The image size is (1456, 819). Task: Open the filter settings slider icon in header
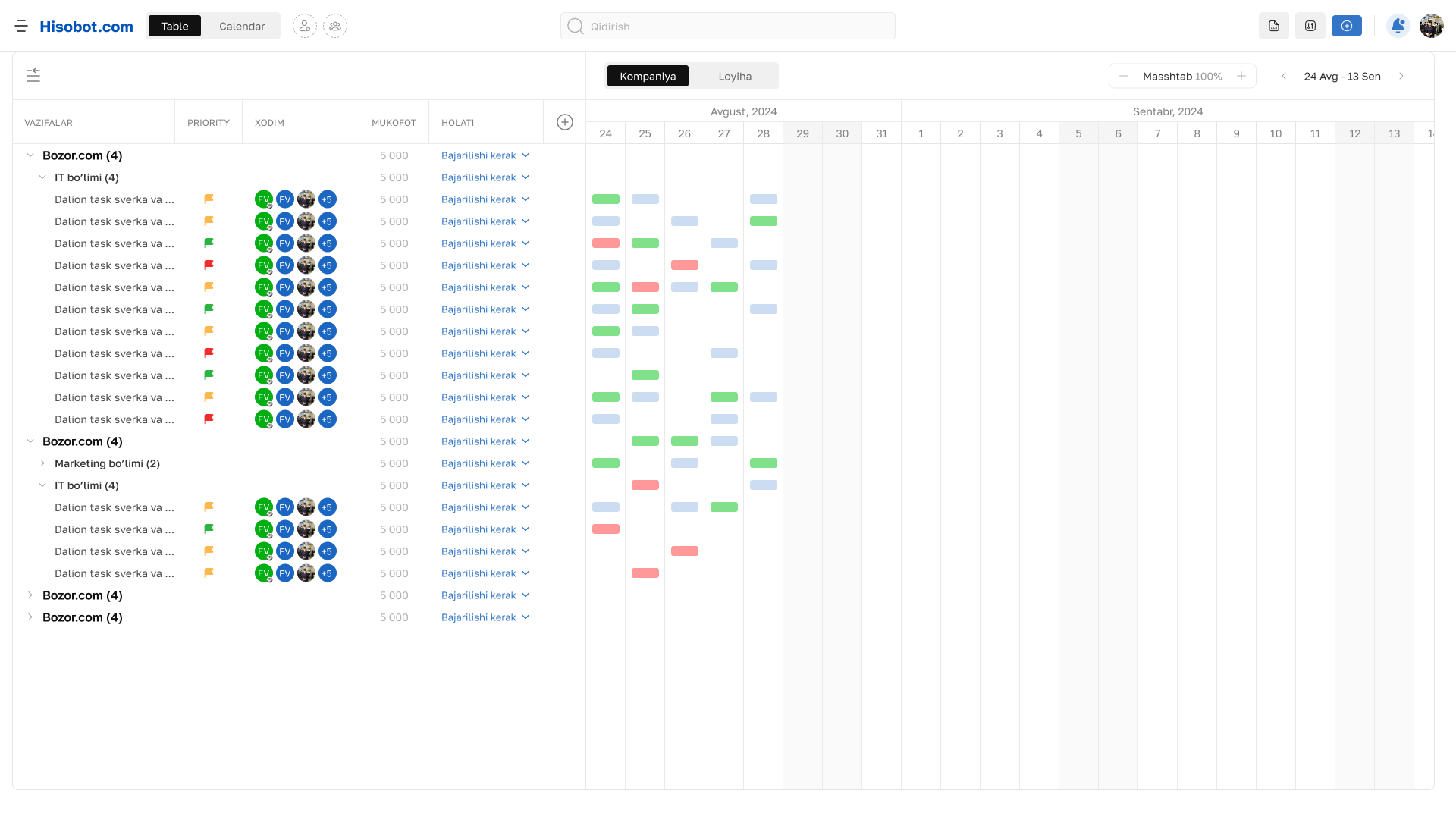coord(1310,26)
